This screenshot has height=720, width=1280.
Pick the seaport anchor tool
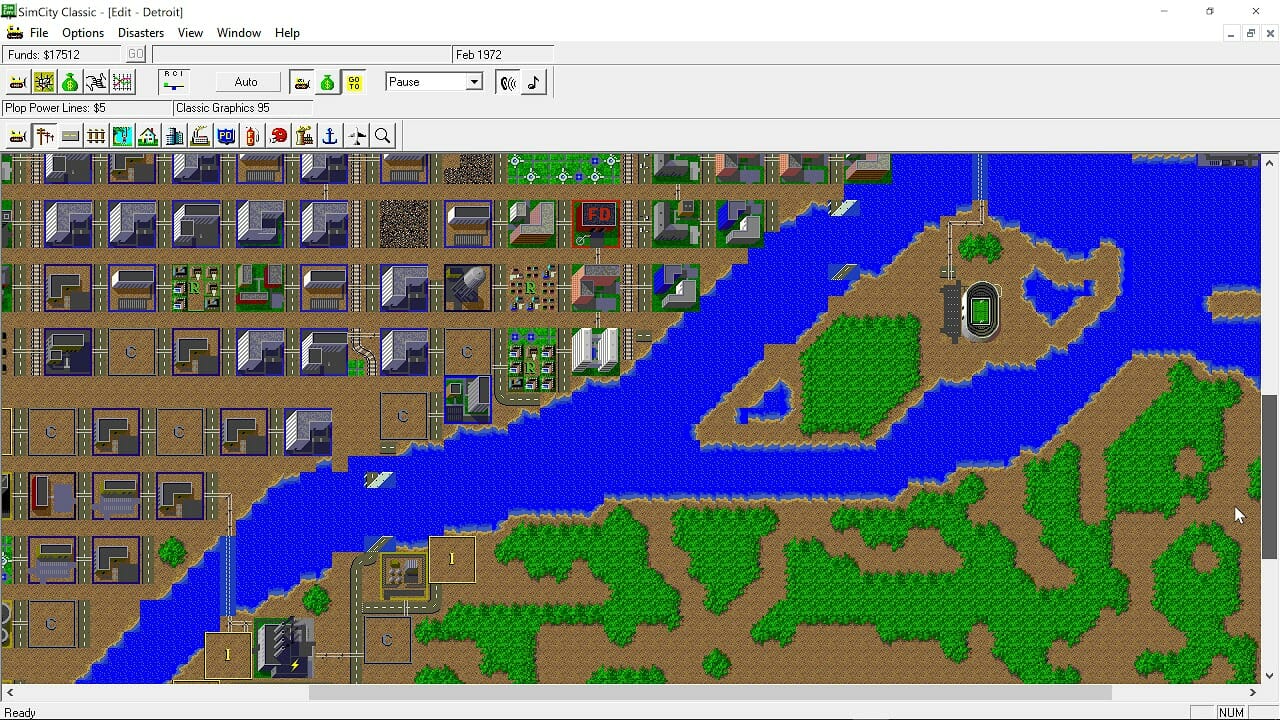coord(330,136)
